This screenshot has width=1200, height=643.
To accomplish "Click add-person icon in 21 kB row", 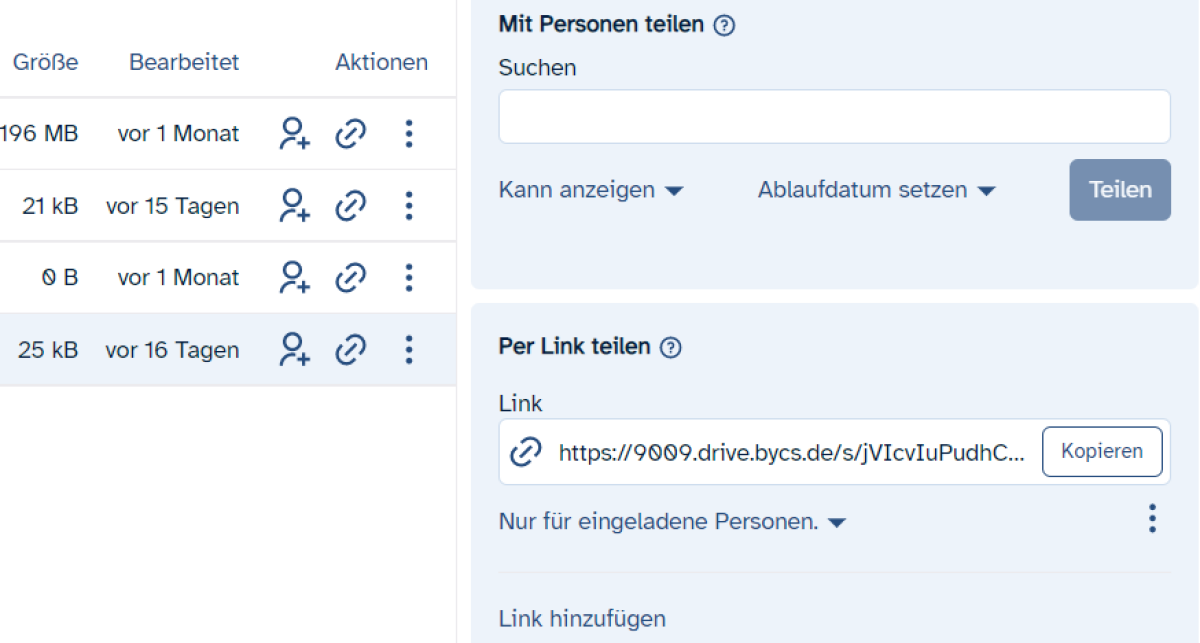I will [x=294, y=206].
